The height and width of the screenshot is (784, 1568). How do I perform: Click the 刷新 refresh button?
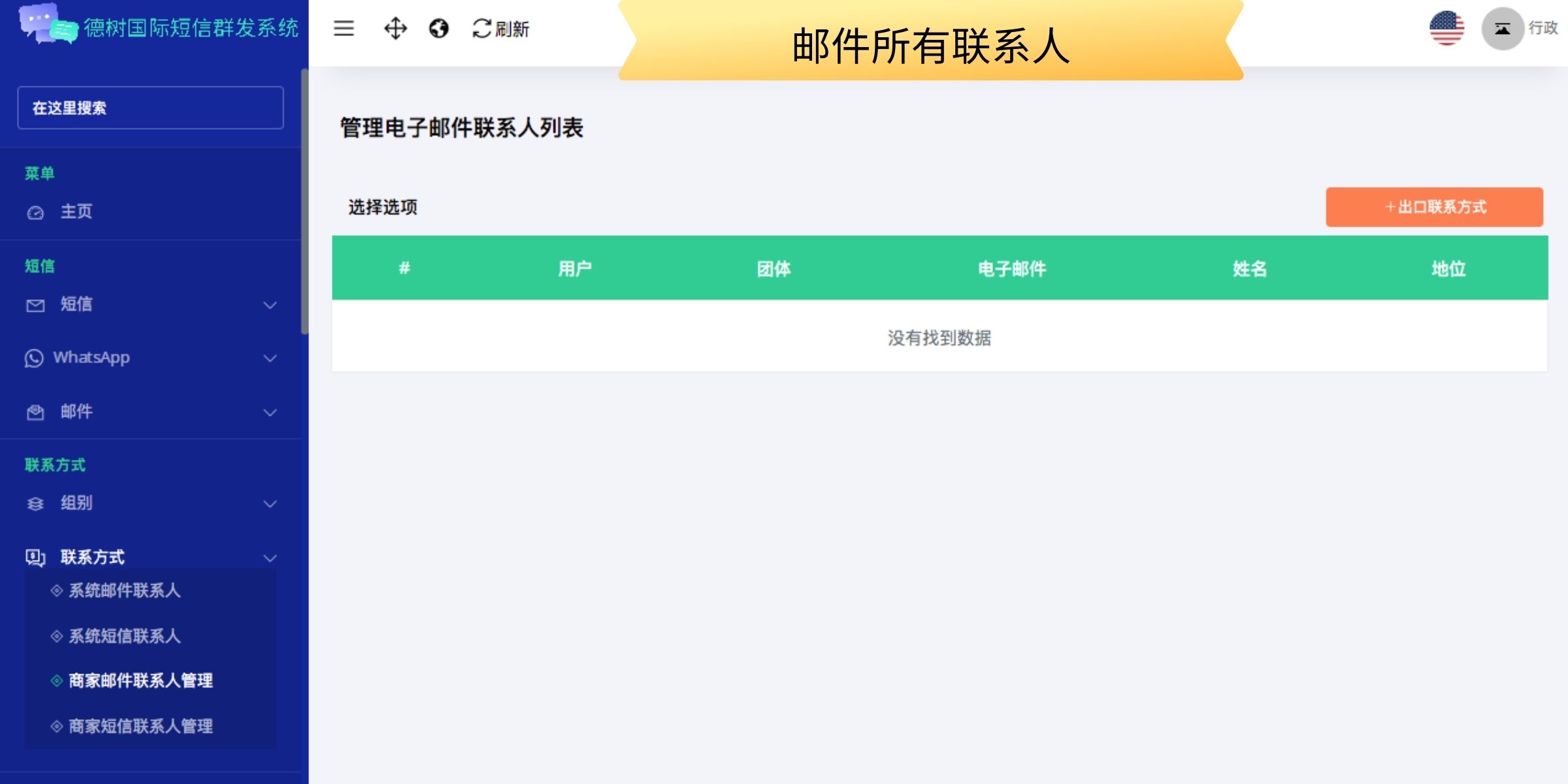coord(501,29)
